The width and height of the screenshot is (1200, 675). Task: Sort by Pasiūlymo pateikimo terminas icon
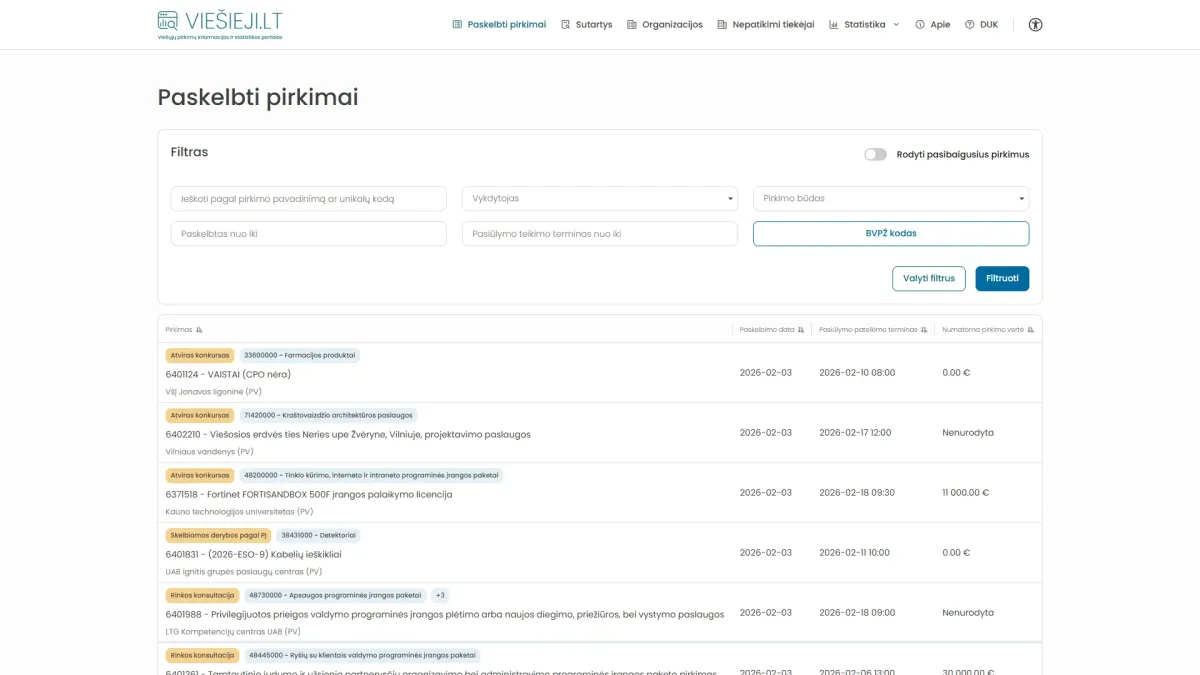click(924, 330)
